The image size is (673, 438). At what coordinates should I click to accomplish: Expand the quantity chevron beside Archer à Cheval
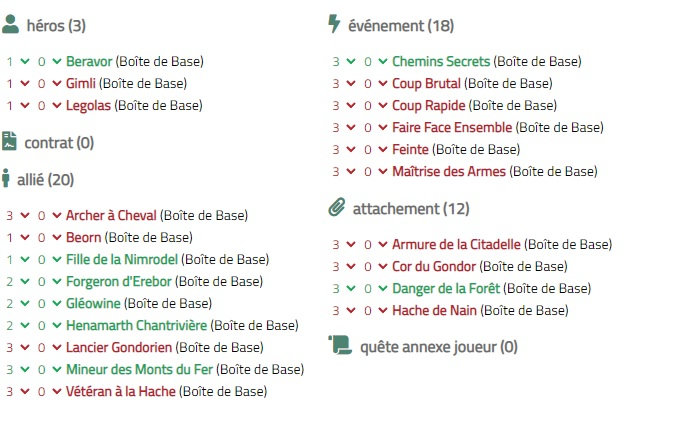(25, 215)
